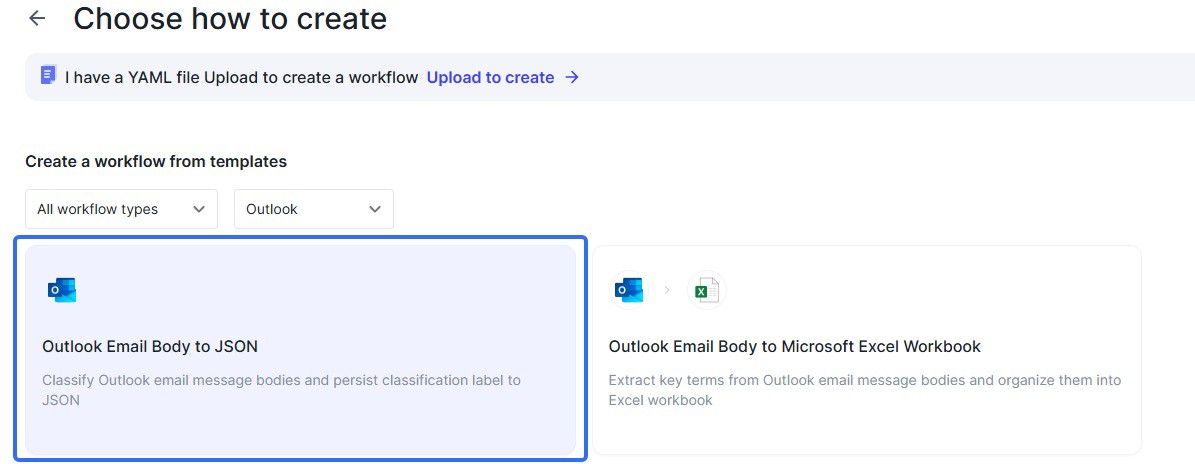Select Outlook Email Body to JSON template
The width and height of the screenshot is (1195, 464).
tap(300, 350)
